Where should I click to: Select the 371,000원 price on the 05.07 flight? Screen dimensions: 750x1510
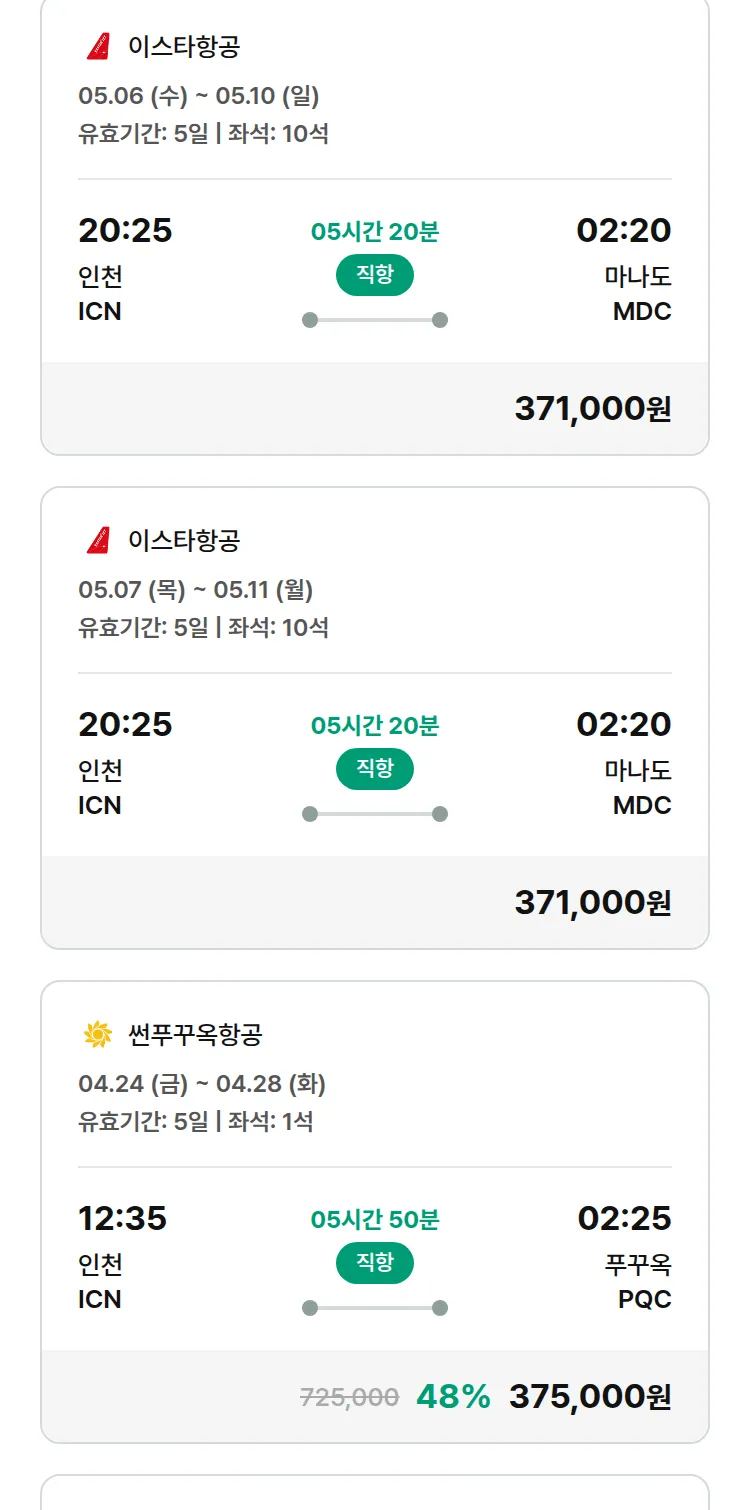(592, 902)
